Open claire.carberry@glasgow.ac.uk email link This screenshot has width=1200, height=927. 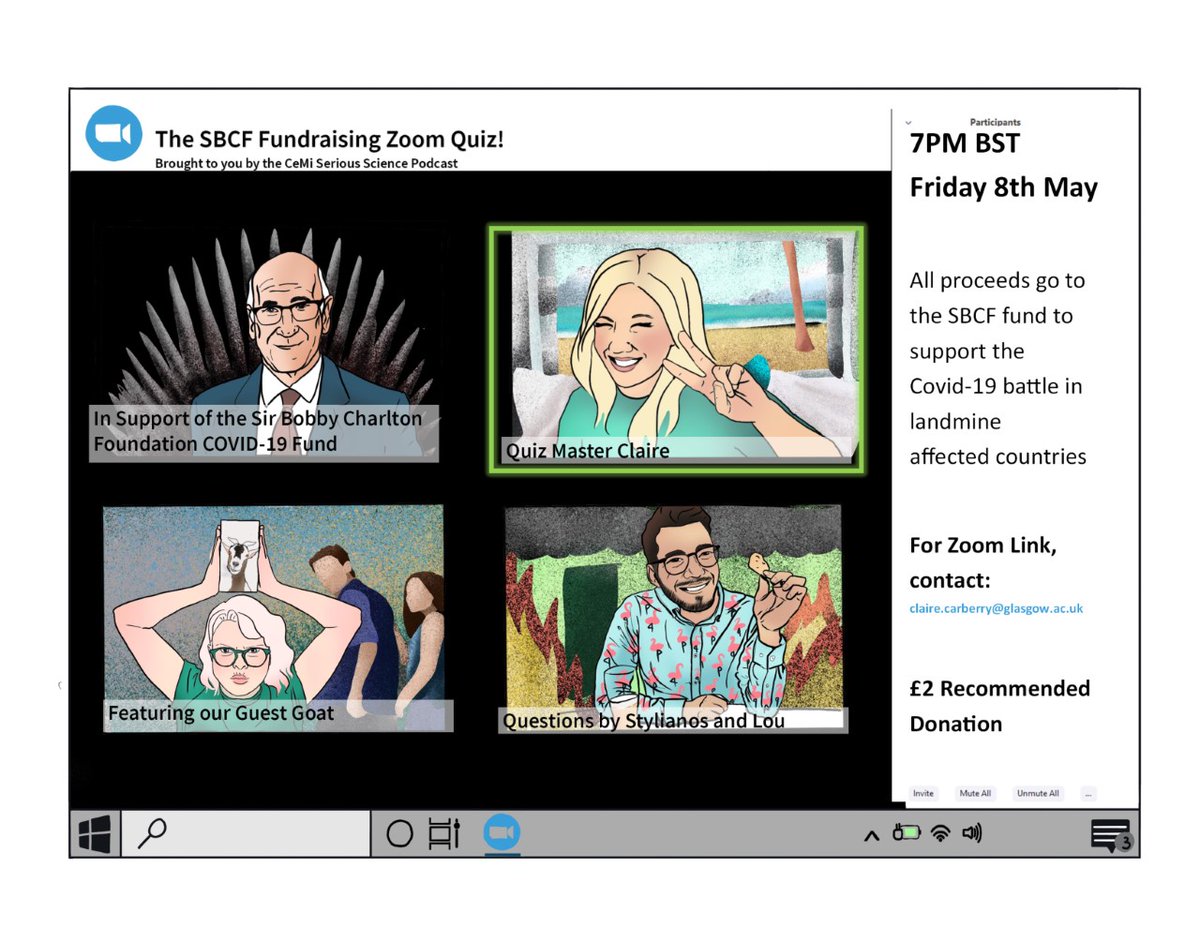(x=996, y=608)
